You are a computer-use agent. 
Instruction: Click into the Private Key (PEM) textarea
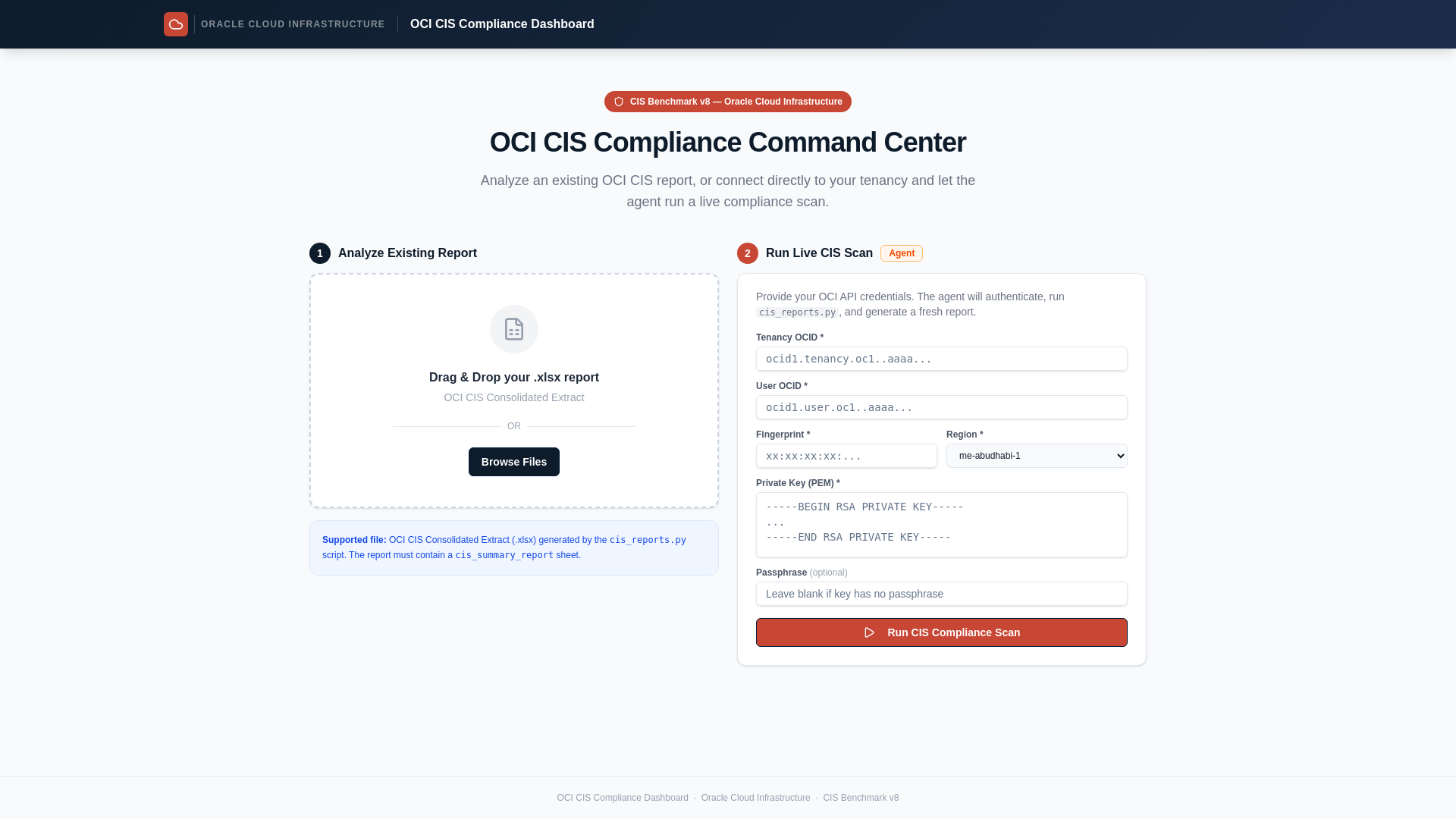click(x=942, y=525)
